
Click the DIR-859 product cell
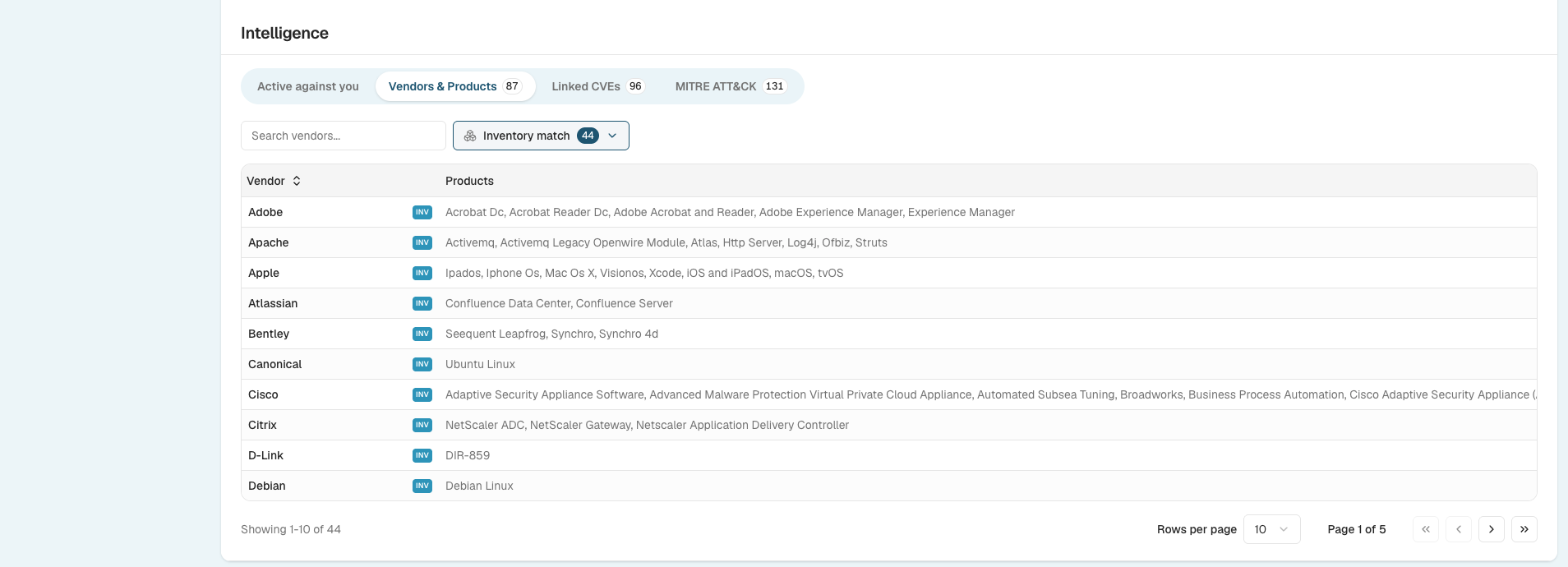[x=468, y=455]
